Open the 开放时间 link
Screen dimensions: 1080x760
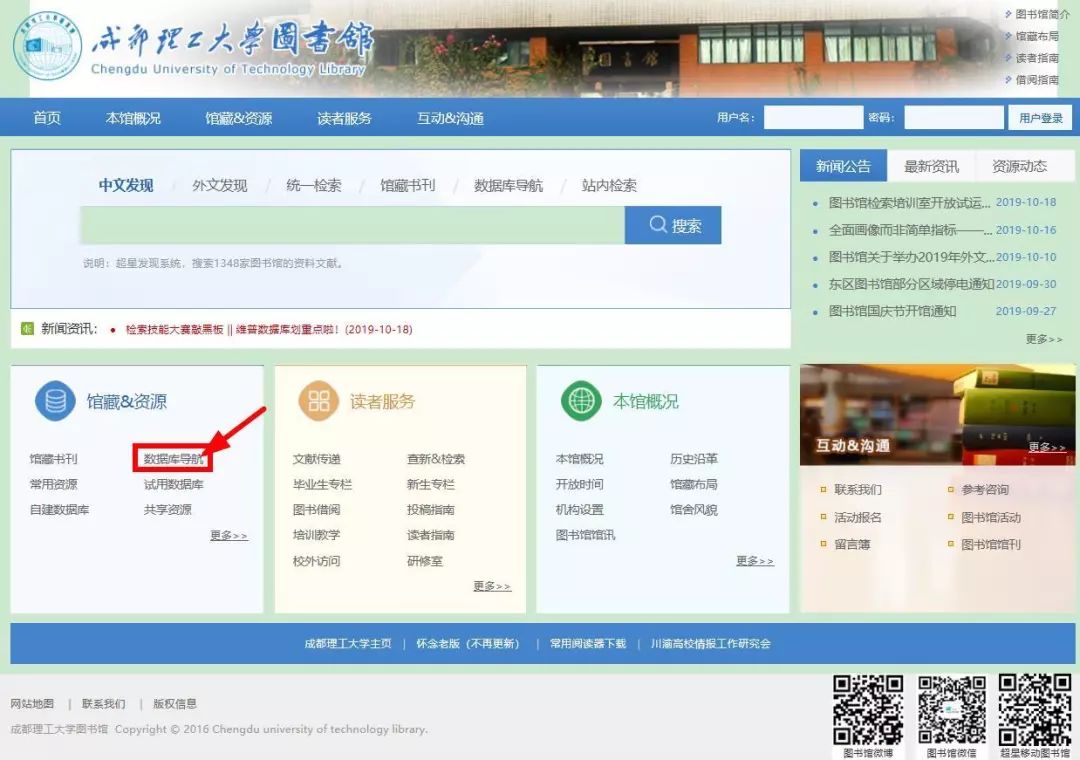coord(579,484)
